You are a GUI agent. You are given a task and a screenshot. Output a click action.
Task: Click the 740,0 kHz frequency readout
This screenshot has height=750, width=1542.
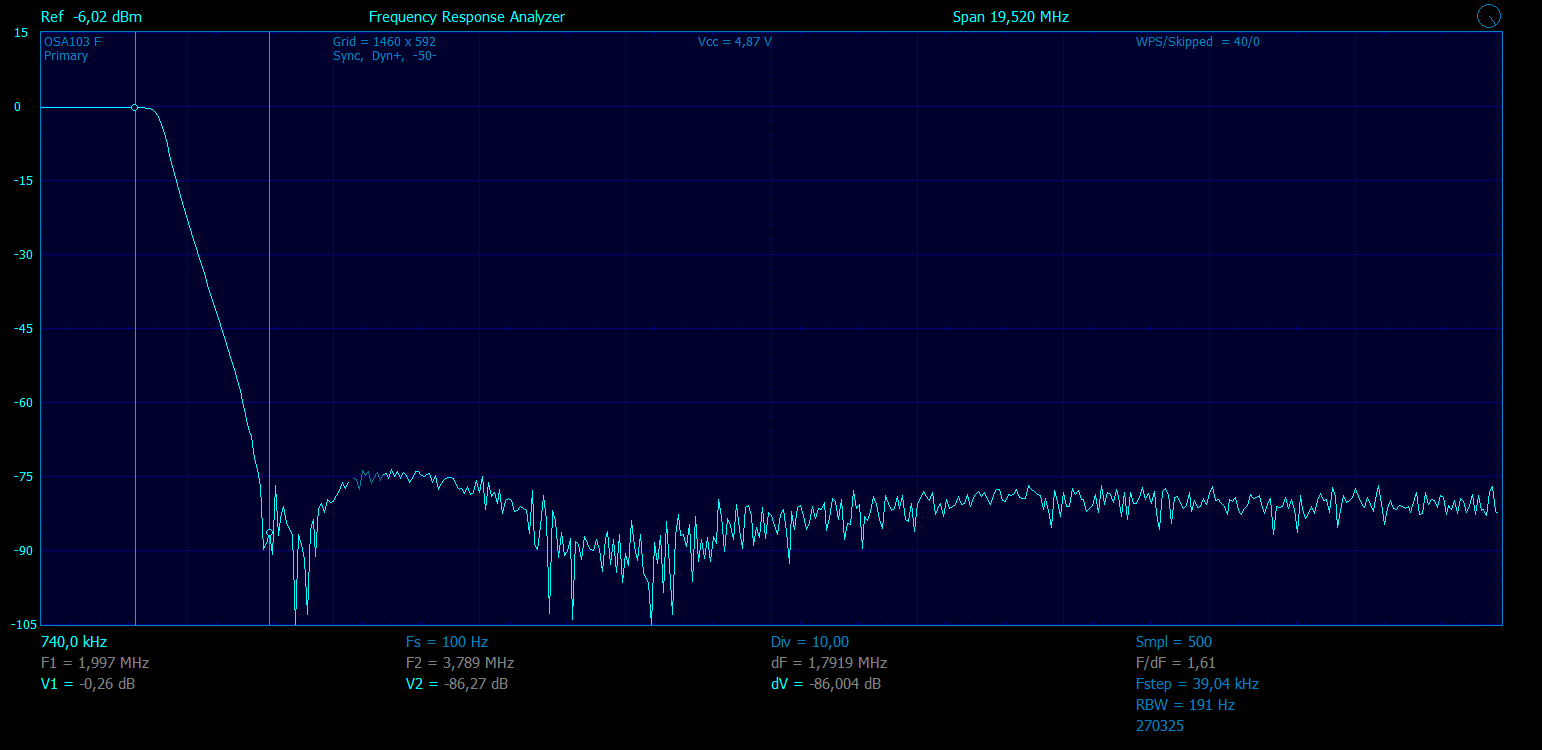click(74, 642)
